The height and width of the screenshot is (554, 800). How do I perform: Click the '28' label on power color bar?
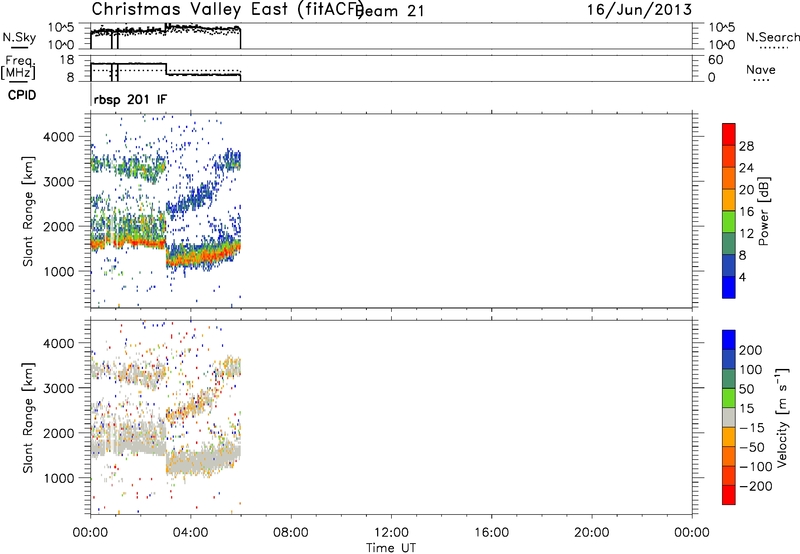coord(746,146)
